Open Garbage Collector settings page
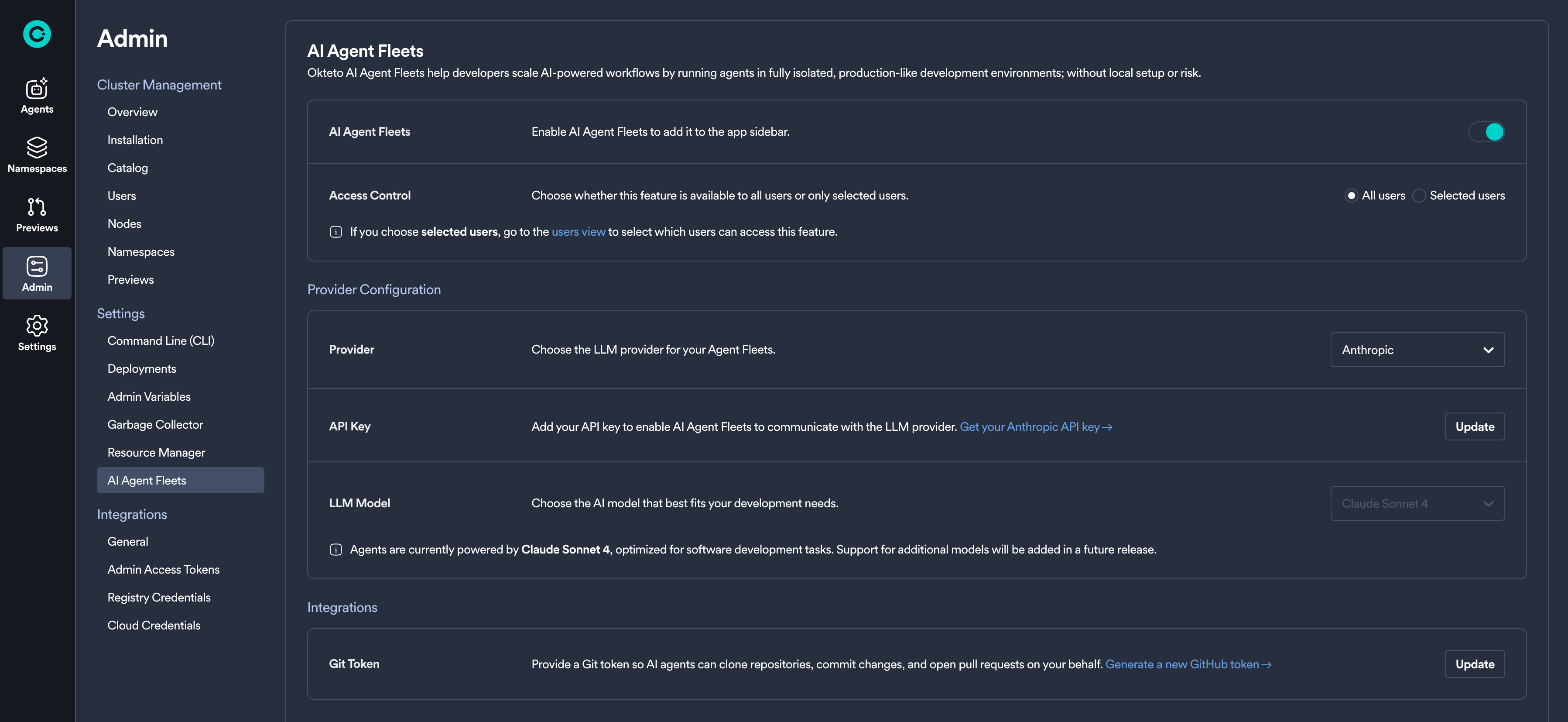 coord(155,424)
